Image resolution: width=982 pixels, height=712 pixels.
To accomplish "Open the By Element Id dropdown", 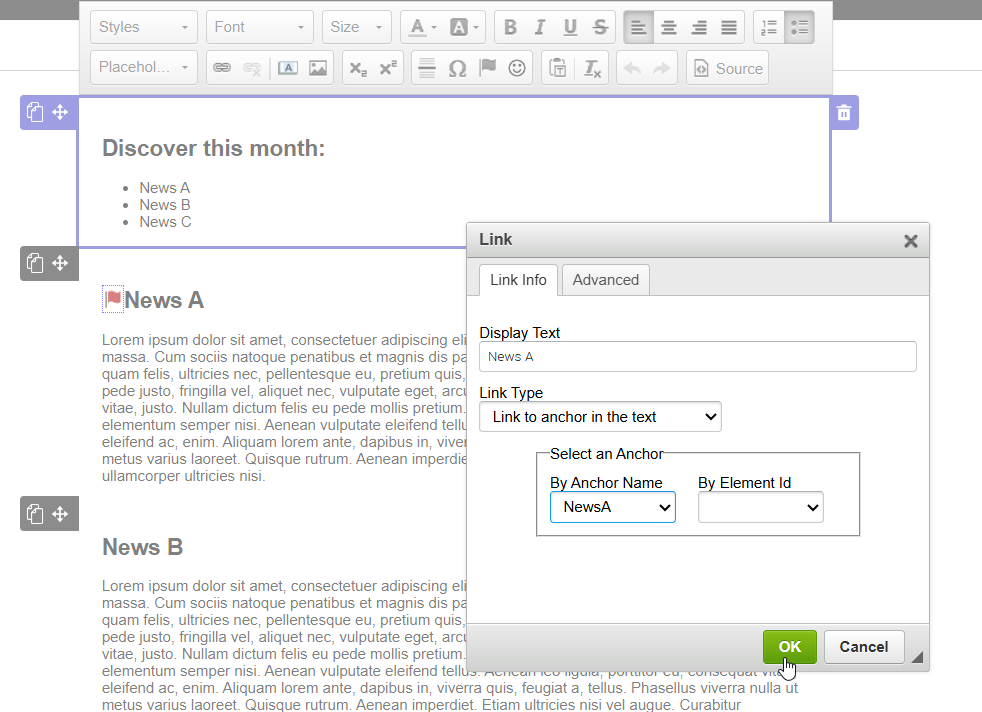I will (760, 507).
